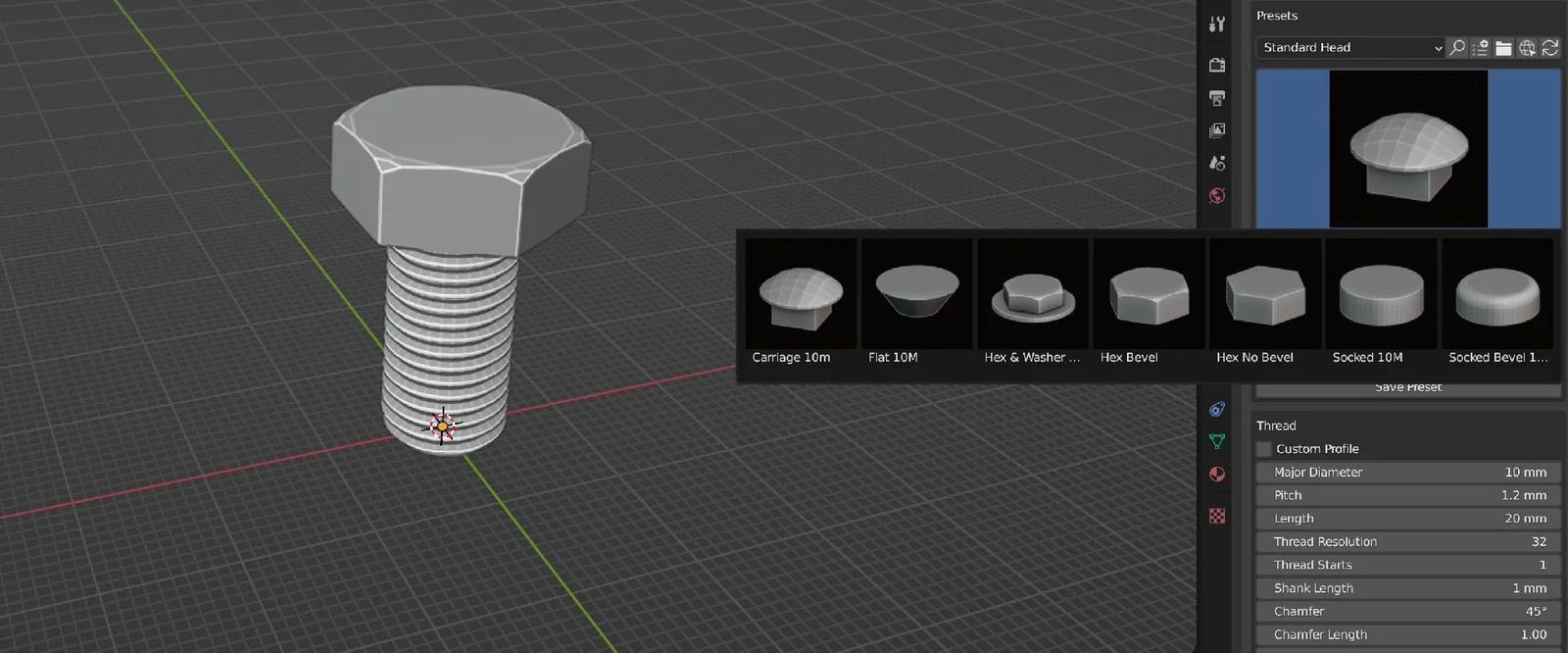1568x653 pixels.
Task: Refresh the presets list
Action: (1550, 47)
